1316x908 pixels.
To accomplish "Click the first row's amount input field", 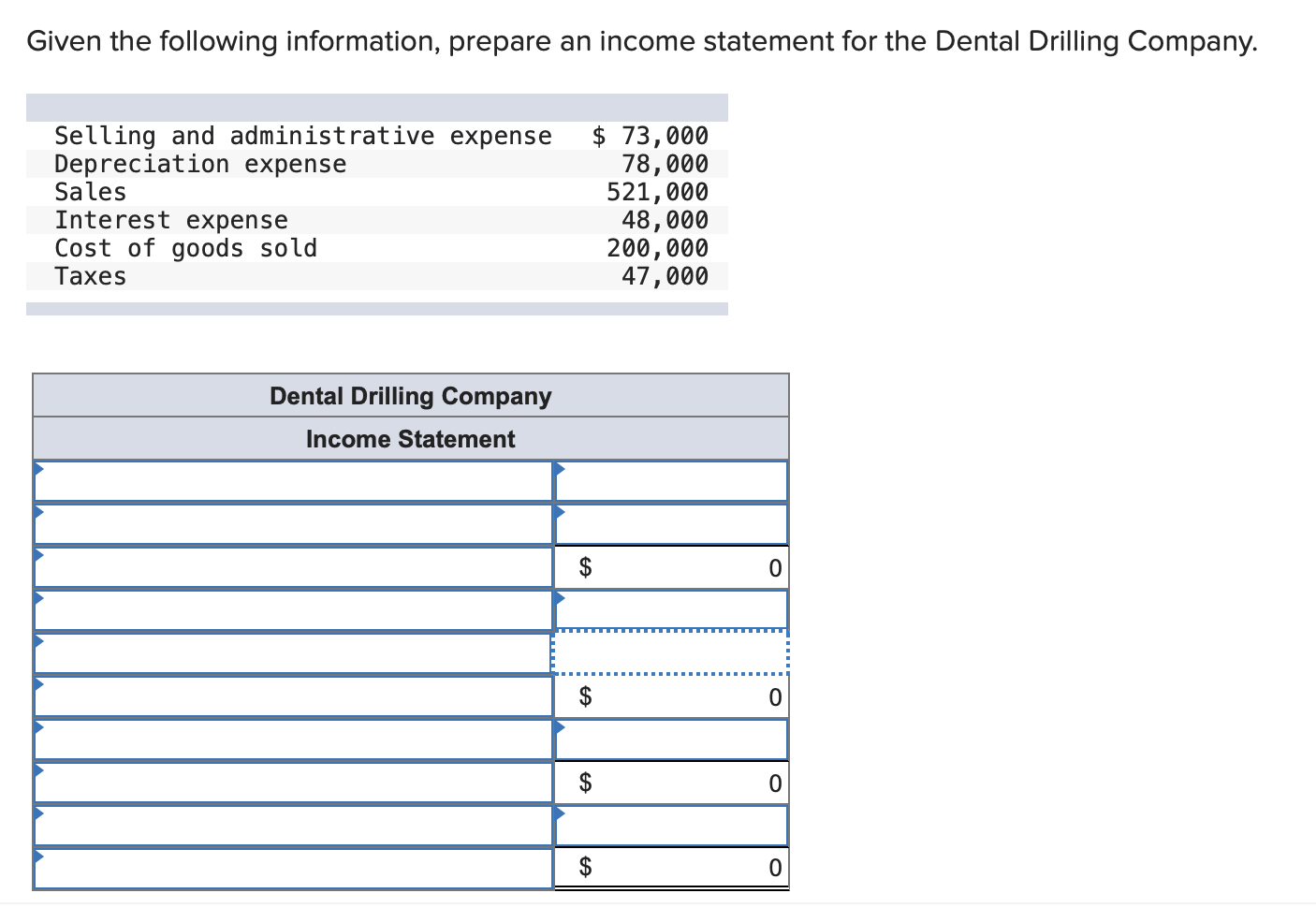I will pos(671,481).
